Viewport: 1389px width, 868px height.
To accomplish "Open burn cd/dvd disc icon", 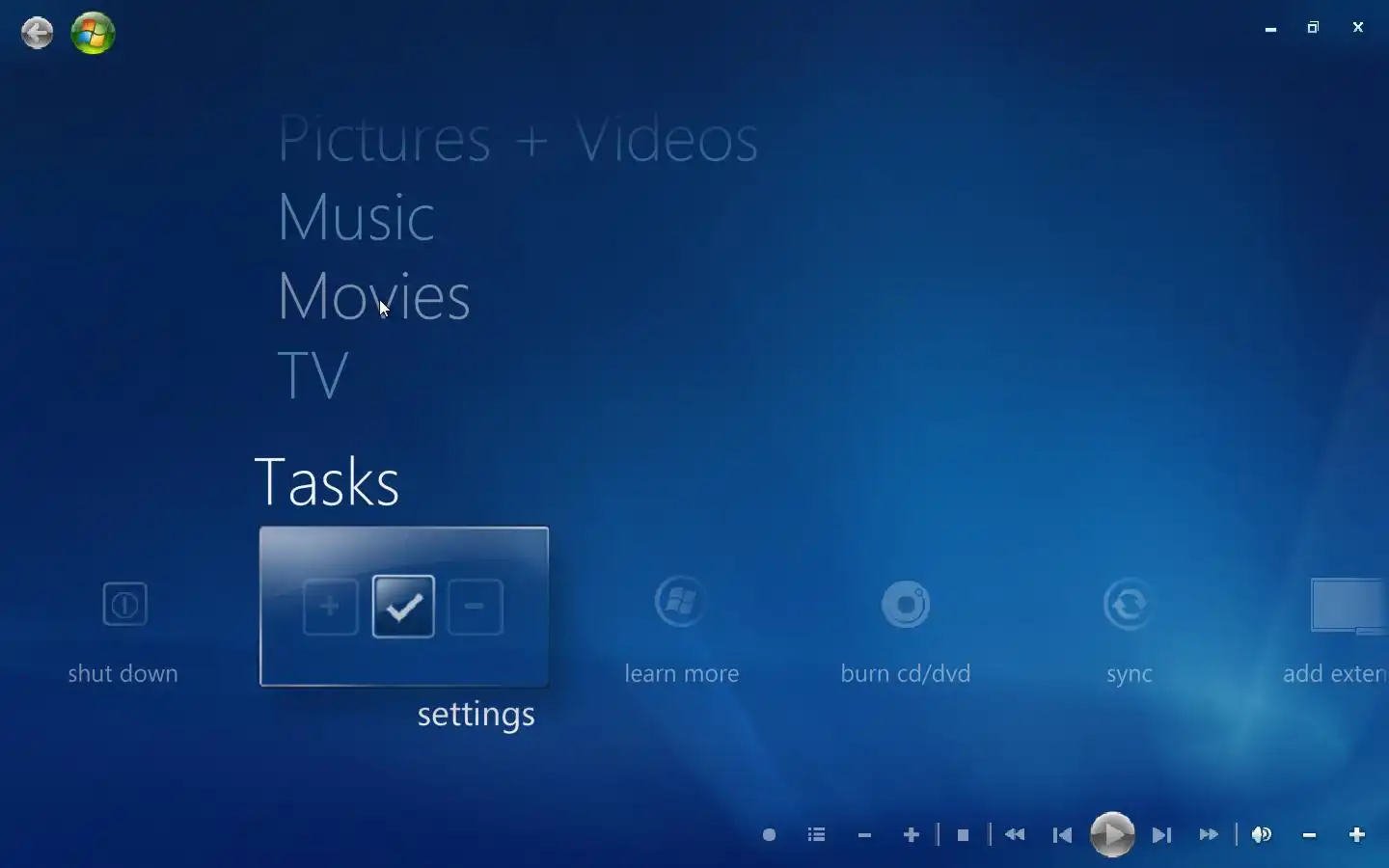I will tap(906, 605).
